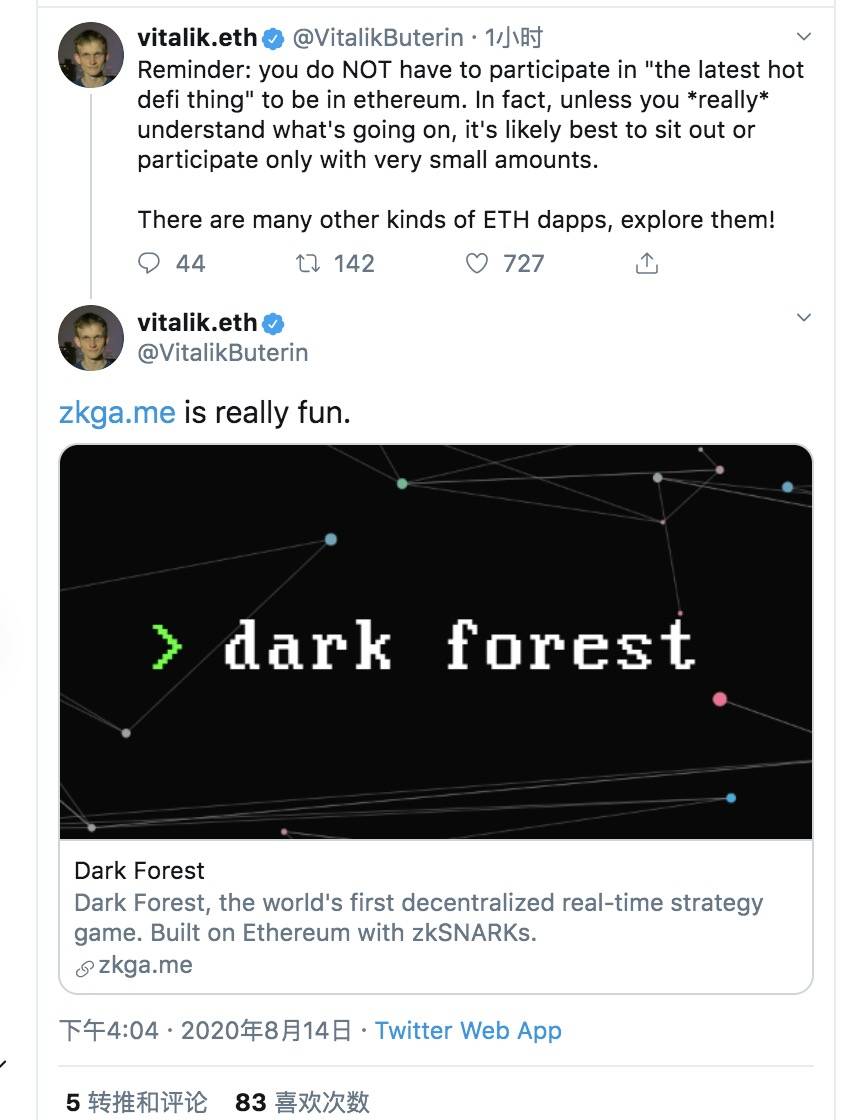Open the Twitter Web App source link
The width and height of the screenshot is (854, 1120).
coord(468,1031)
